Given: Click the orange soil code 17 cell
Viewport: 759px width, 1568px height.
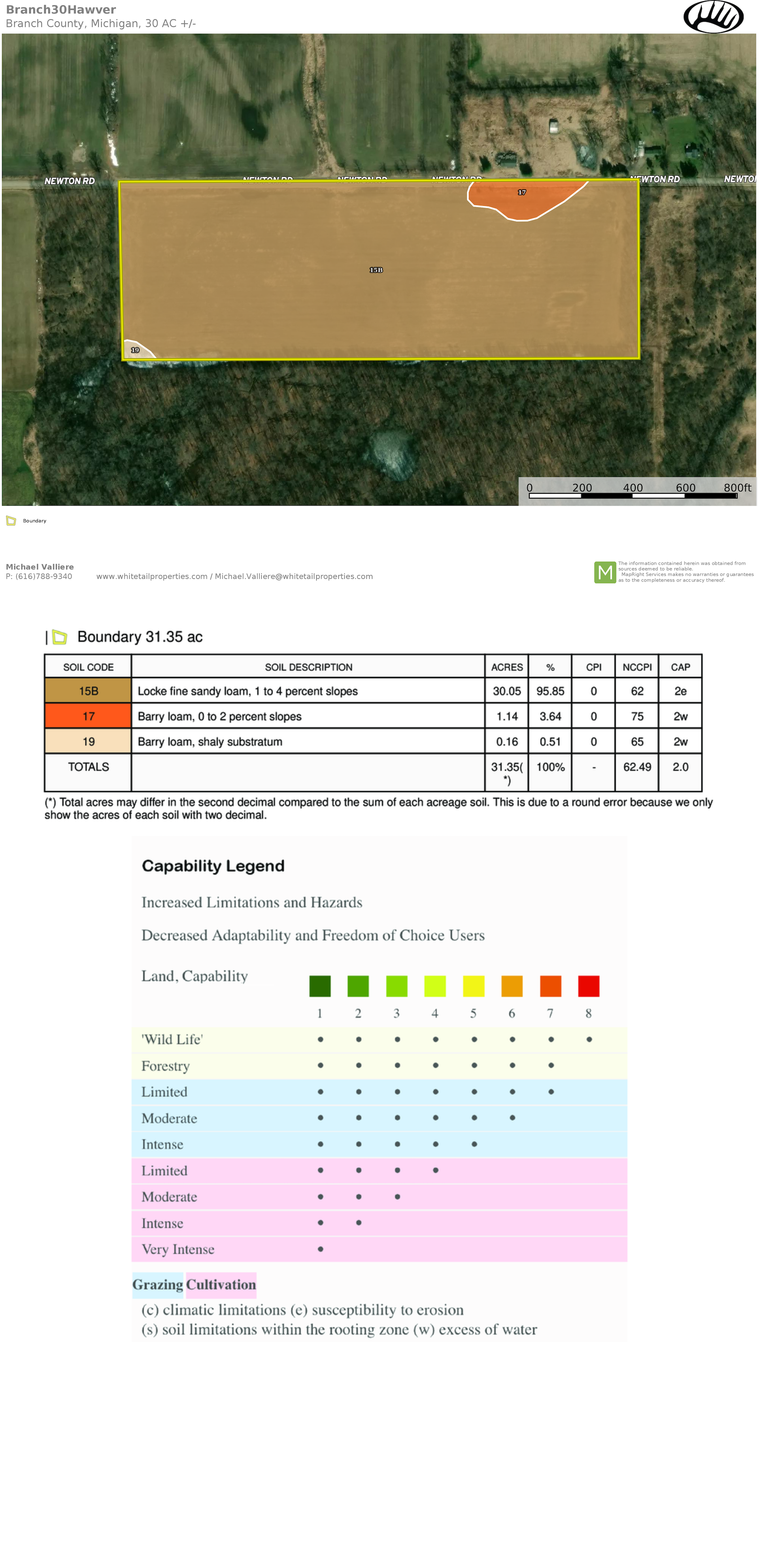Looking at the screenshot, I should (88, 716).
